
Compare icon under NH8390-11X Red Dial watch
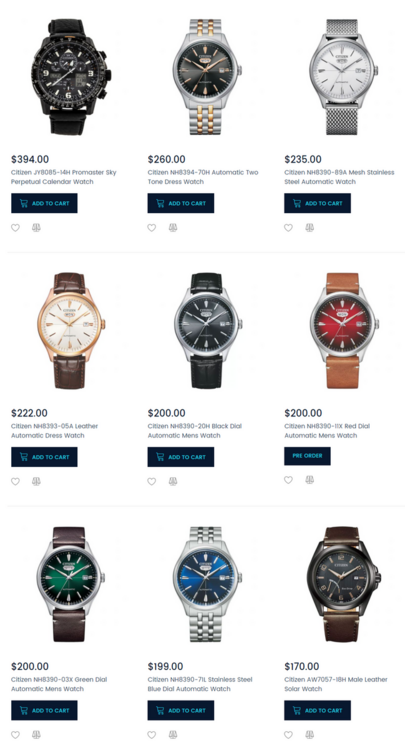(309, 480)
